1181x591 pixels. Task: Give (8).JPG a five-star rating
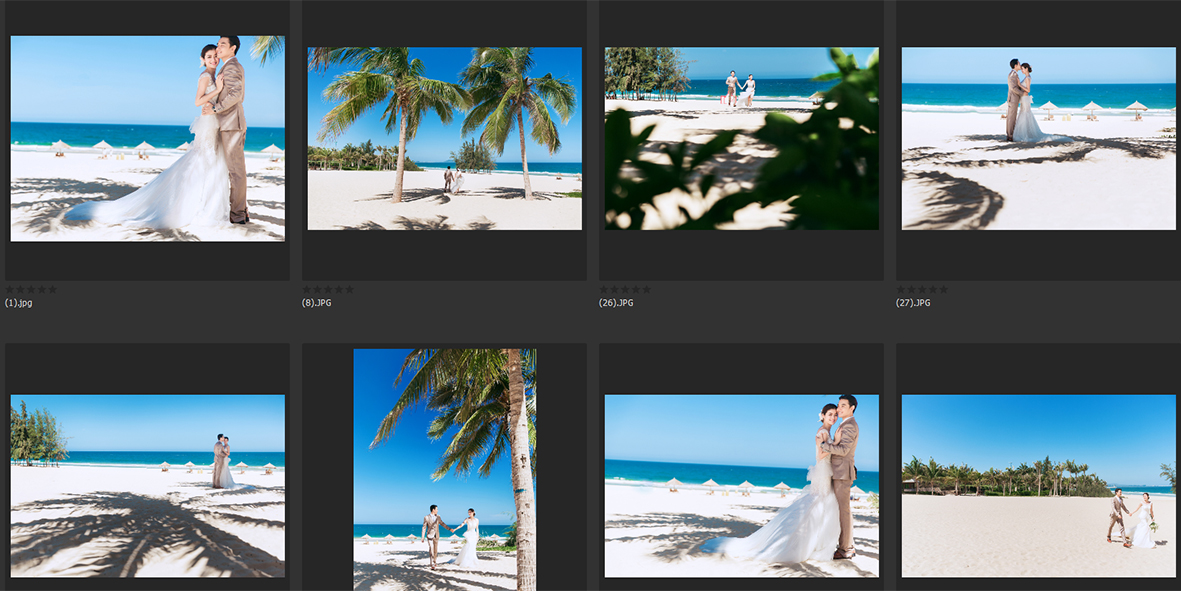[349, 289]
